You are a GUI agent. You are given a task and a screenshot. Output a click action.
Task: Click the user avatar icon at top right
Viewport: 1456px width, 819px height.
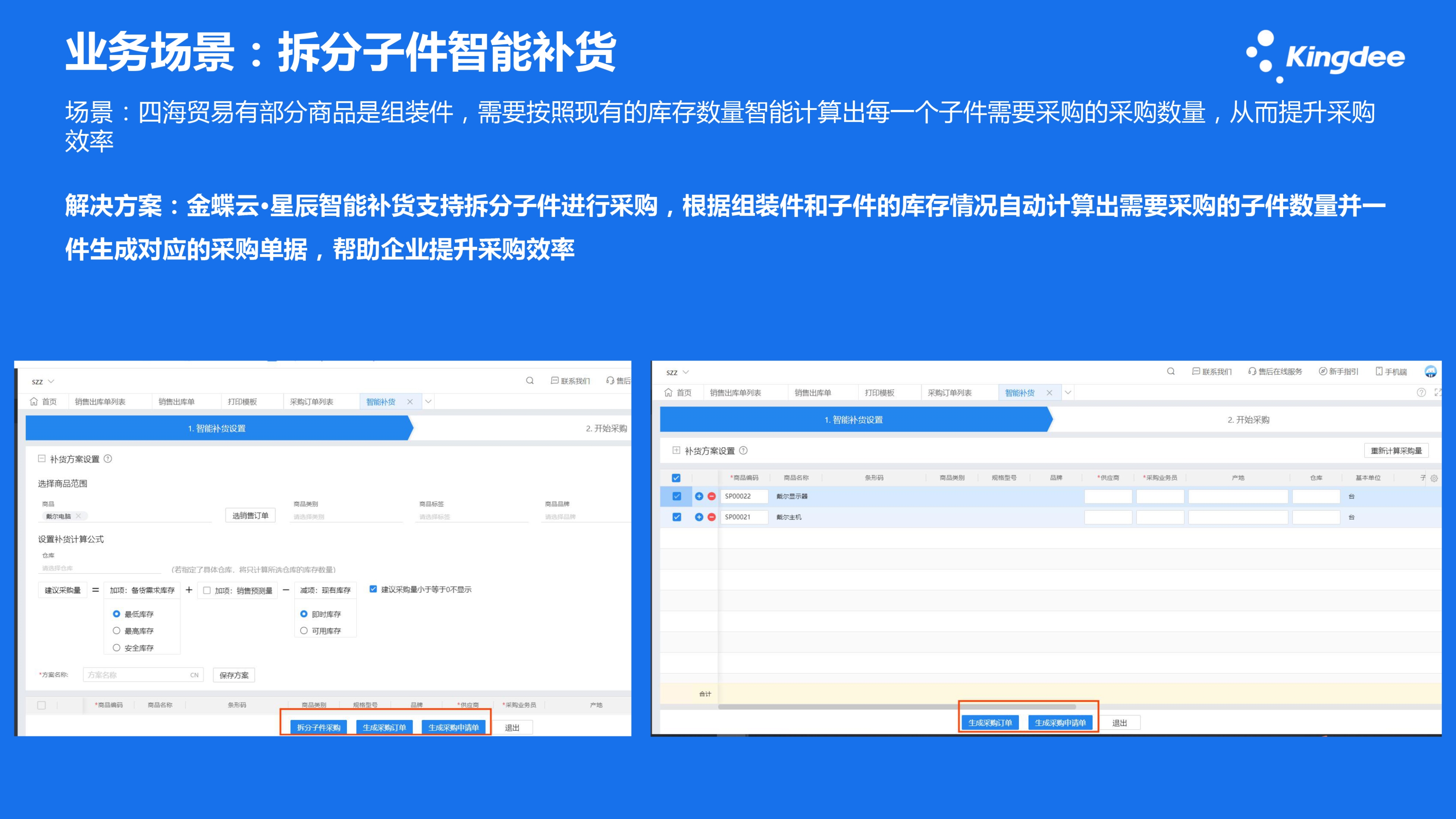pyautogui.click(x=1430, y=371)
